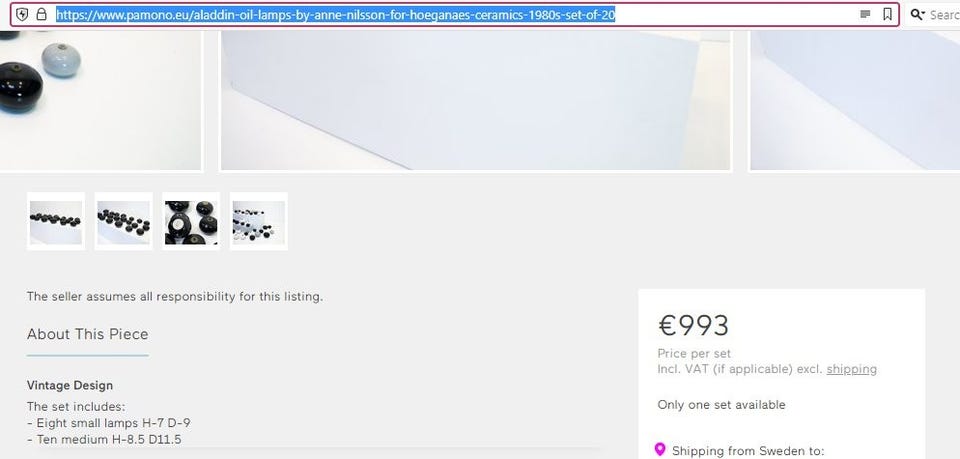
Task: Click the large center product image
Action: pos(476,100)
